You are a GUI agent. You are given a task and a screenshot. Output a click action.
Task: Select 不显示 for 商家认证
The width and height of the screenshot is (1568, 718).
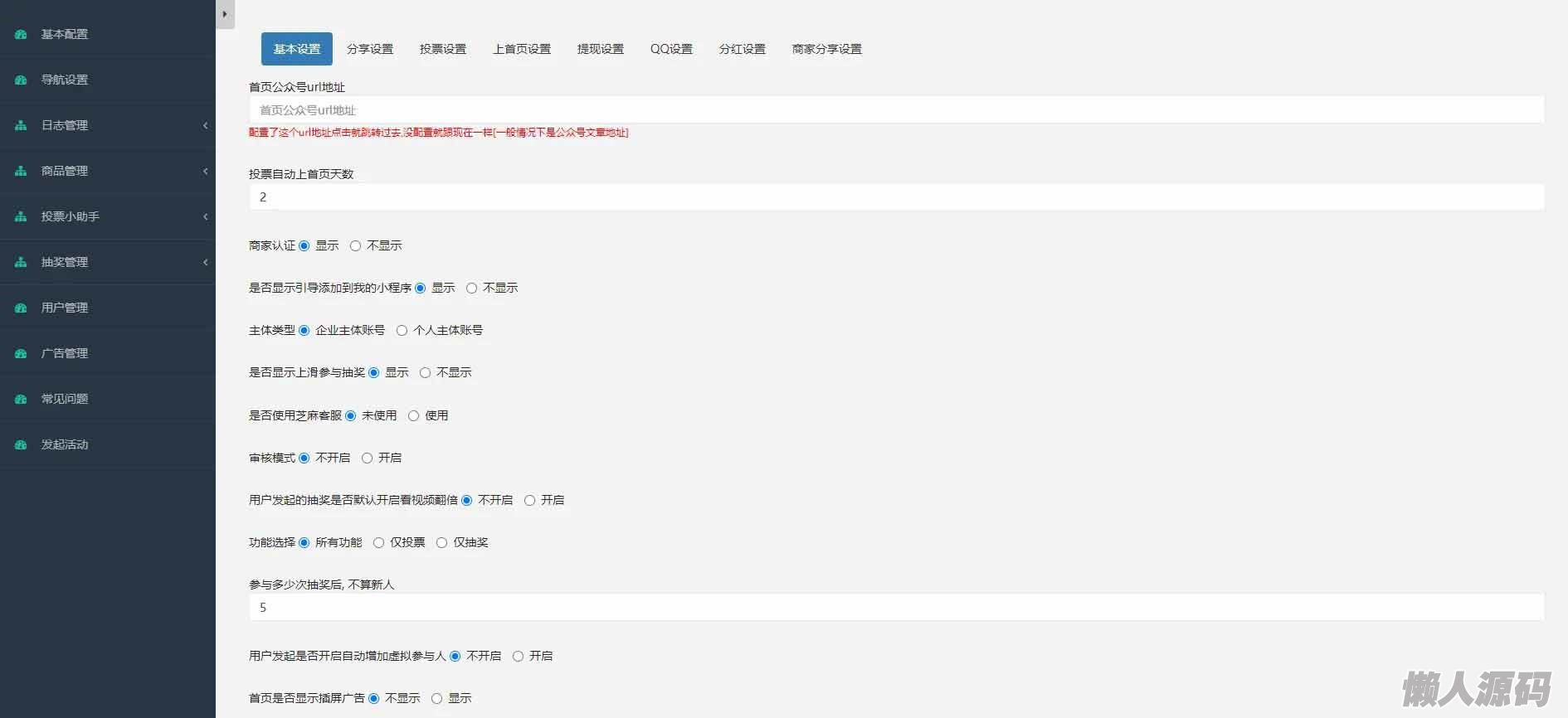pyautogui.click(x=355, y=245)
